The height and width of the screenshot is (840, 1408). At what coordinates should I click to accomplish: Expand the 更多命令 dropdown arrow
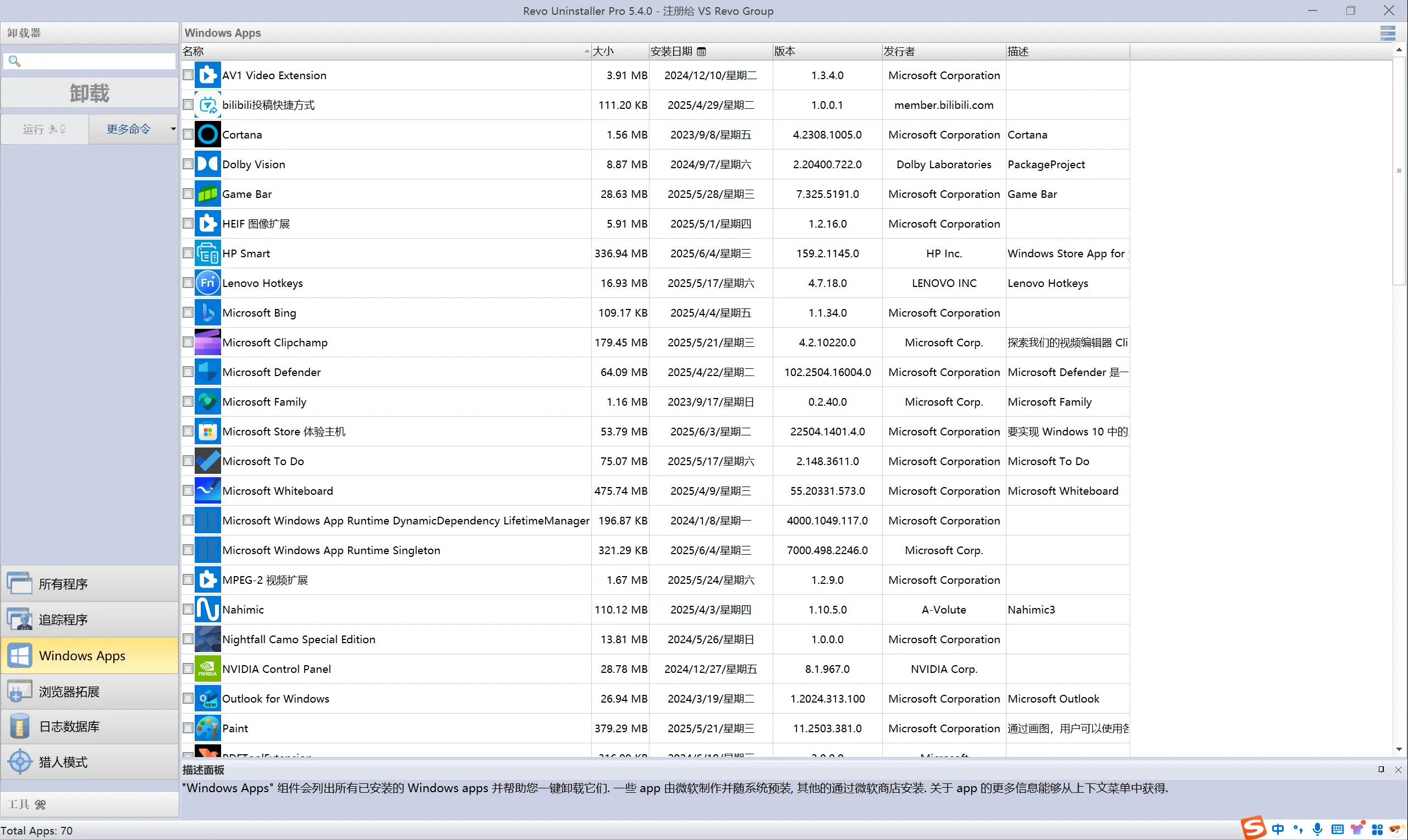(x=173, y=129)
